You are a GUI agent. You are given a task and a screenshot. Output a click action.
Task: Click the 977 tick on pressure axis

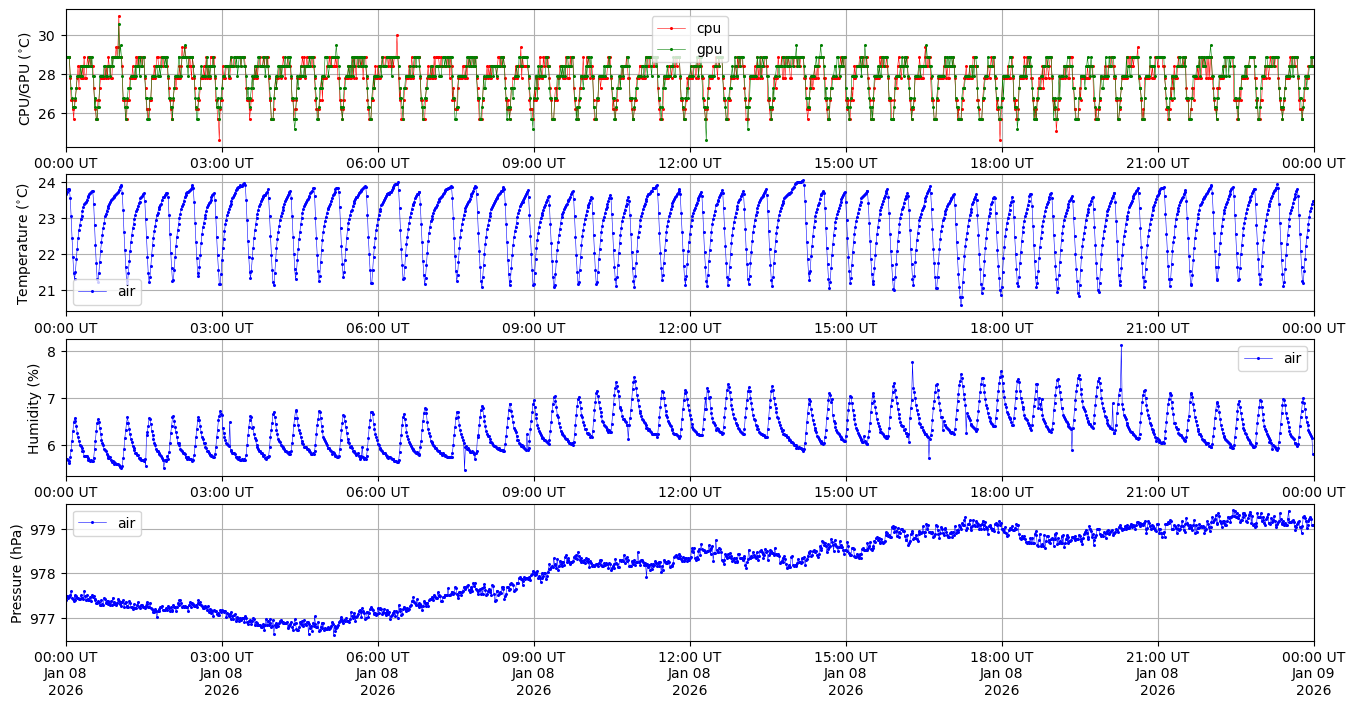point(46,619)
